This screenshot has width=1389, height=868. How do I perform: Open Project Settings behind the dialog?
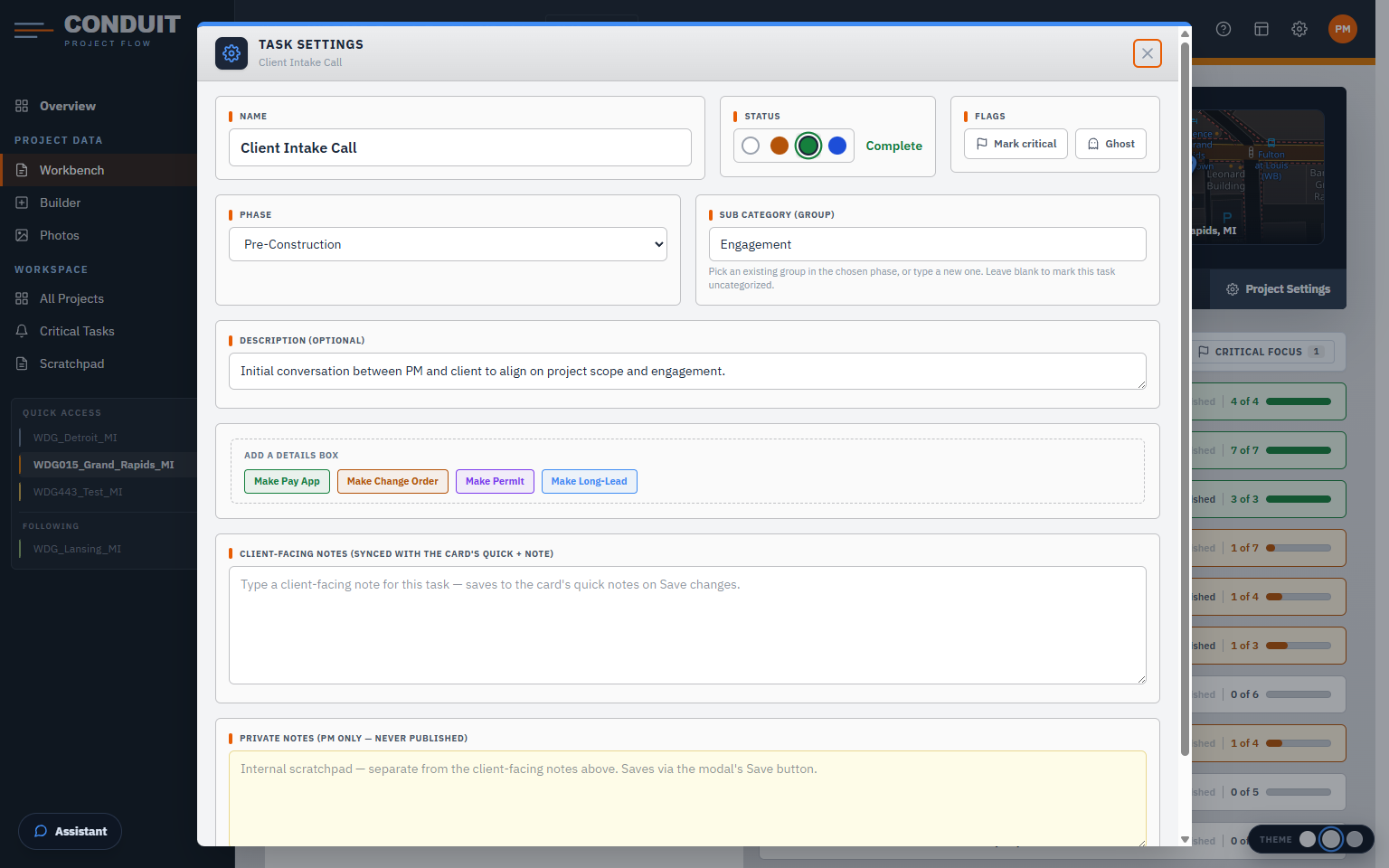(x=1278, y=289)
